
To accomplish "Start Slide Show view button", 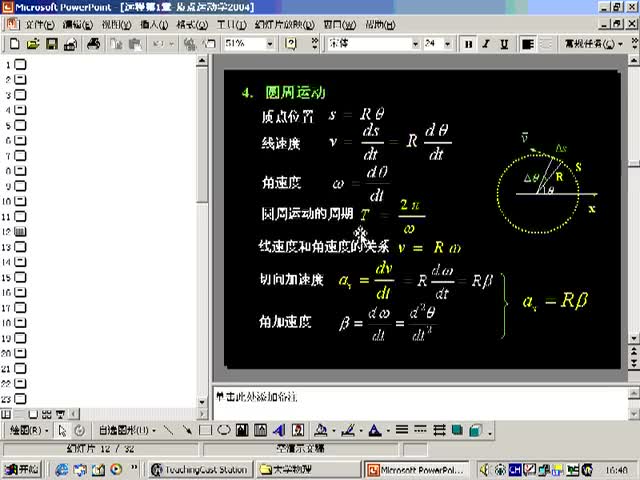I will tap(60, 414).
